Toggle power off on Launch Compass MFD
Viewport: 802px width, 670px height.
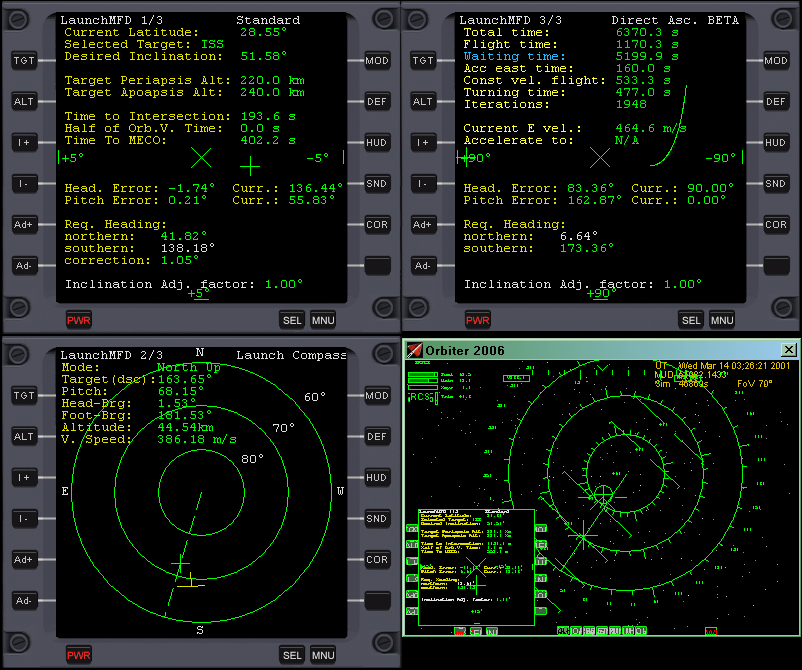click(78, 655)
